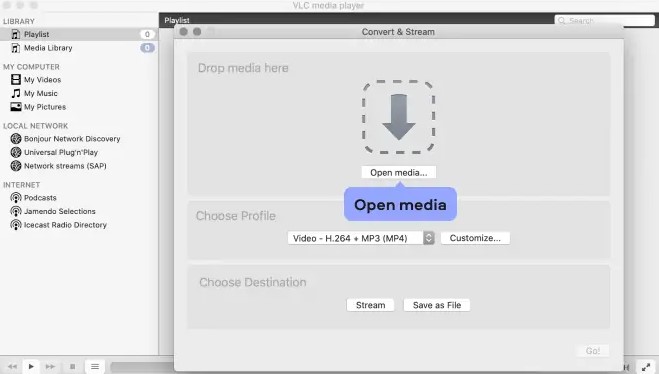Click the previous track rewind icon
This screenshot has height=374, width=659.
[12, 366]
